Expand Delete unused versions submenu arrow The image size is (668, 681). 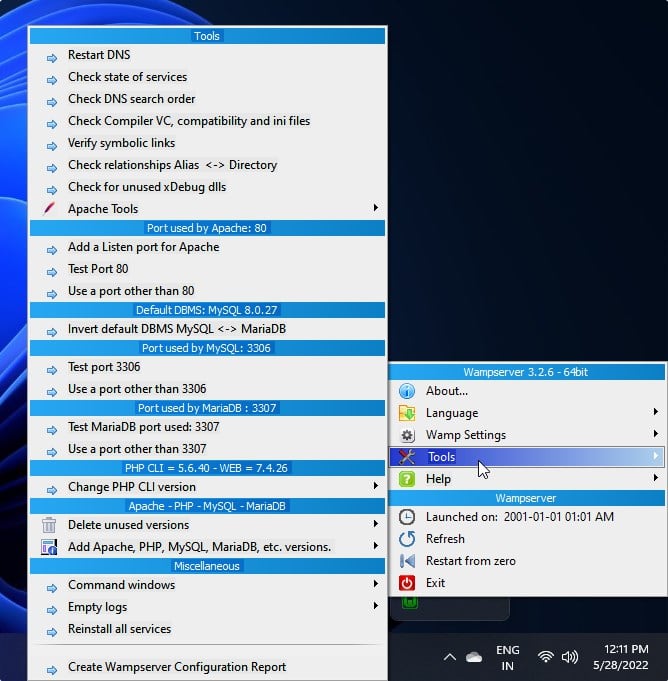tap(376, 524)
